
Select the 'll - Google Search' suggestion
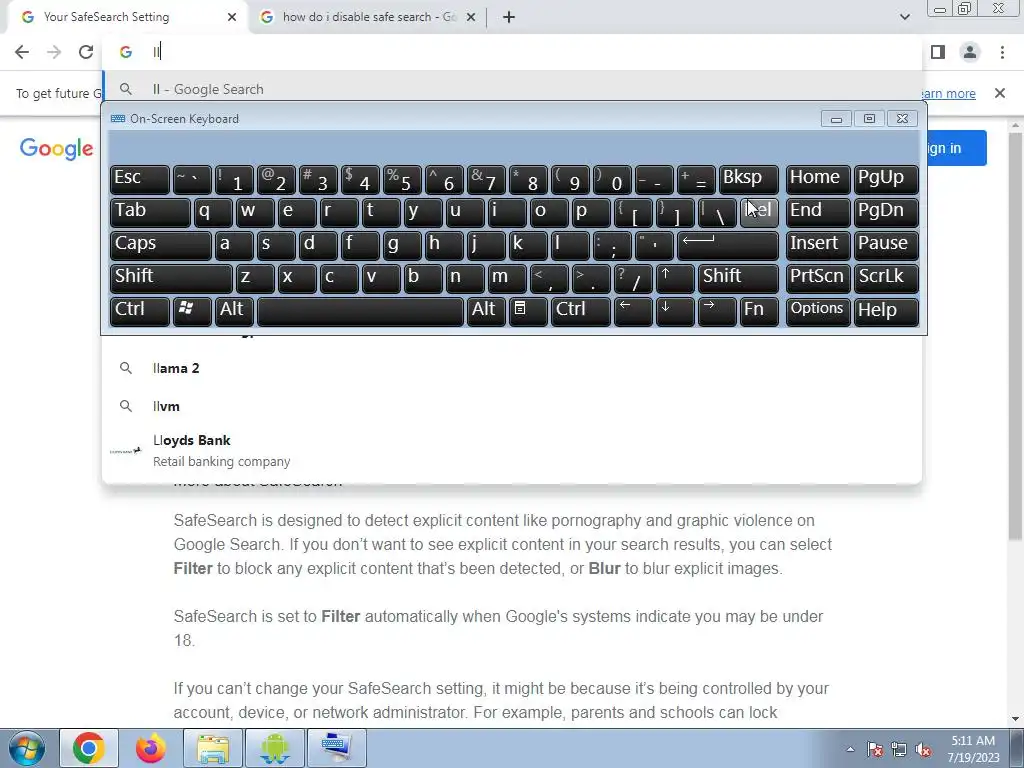[x=512, y=89]
